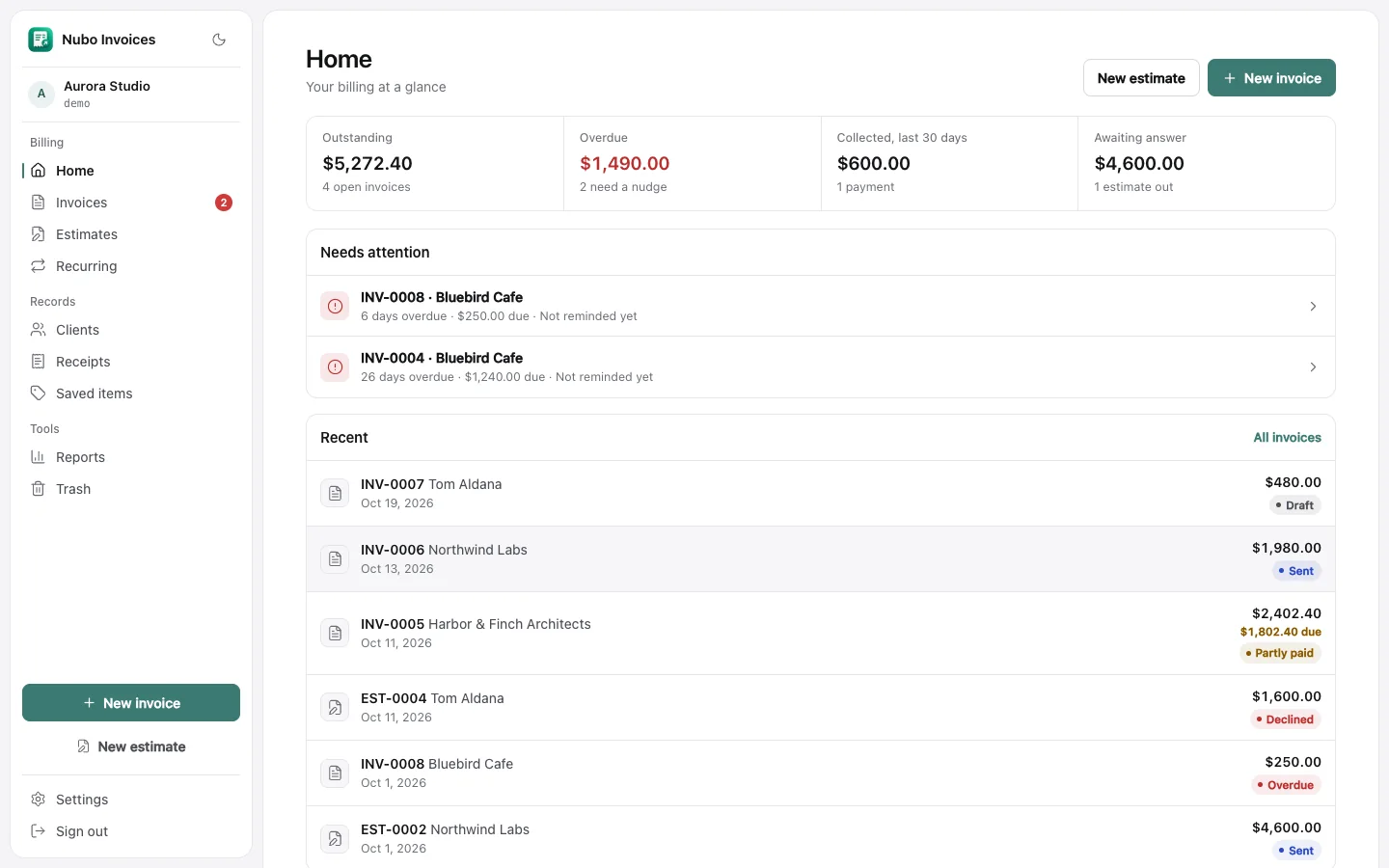This screenshot has height=868, width=1389.
Task: Click the Draft status badge
Action: tap(1295, 505)
